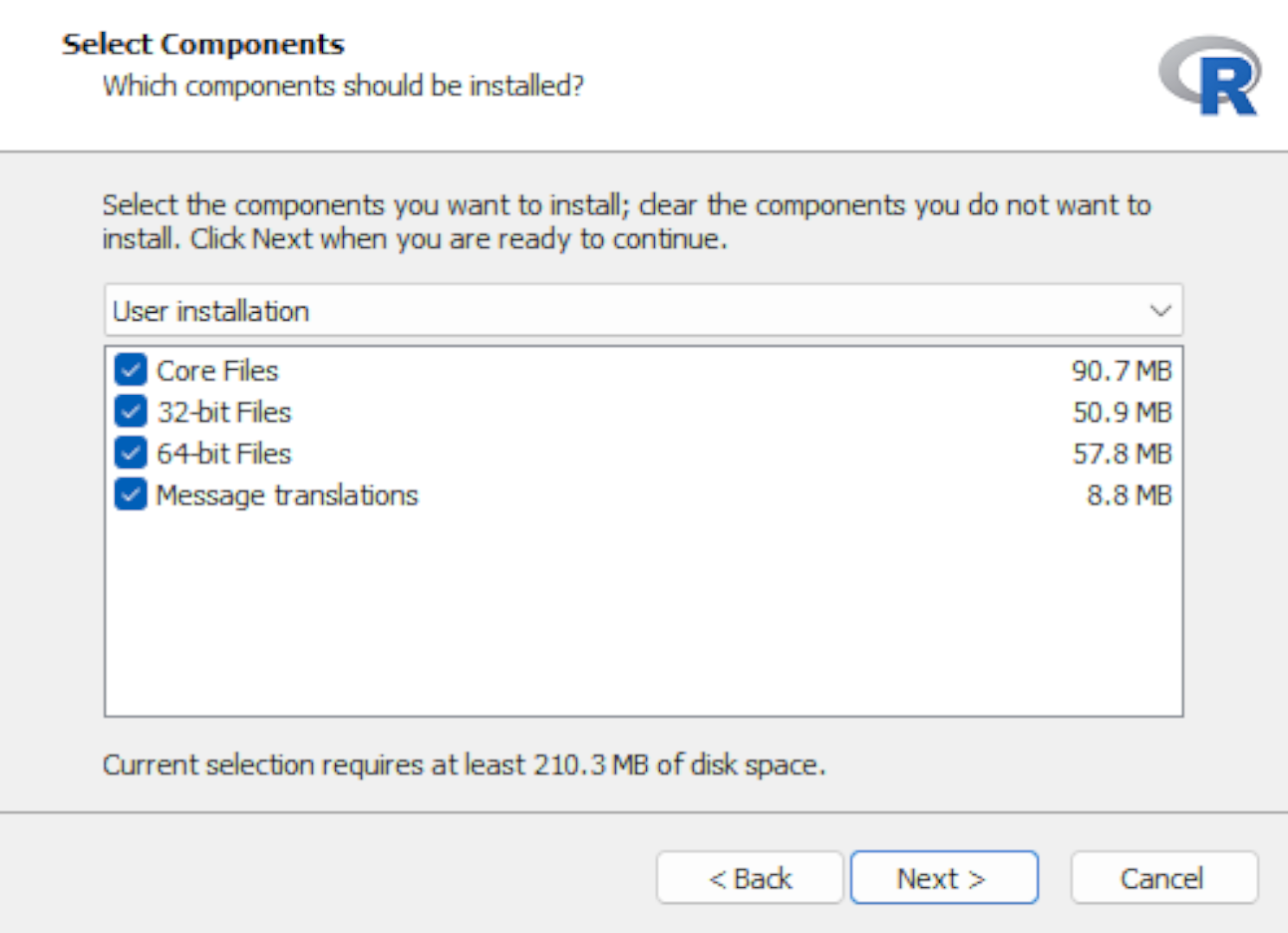This screenshot has width=1288, height=933.
Task: Proceed by pressing the Next button
Action: (944, 878)
